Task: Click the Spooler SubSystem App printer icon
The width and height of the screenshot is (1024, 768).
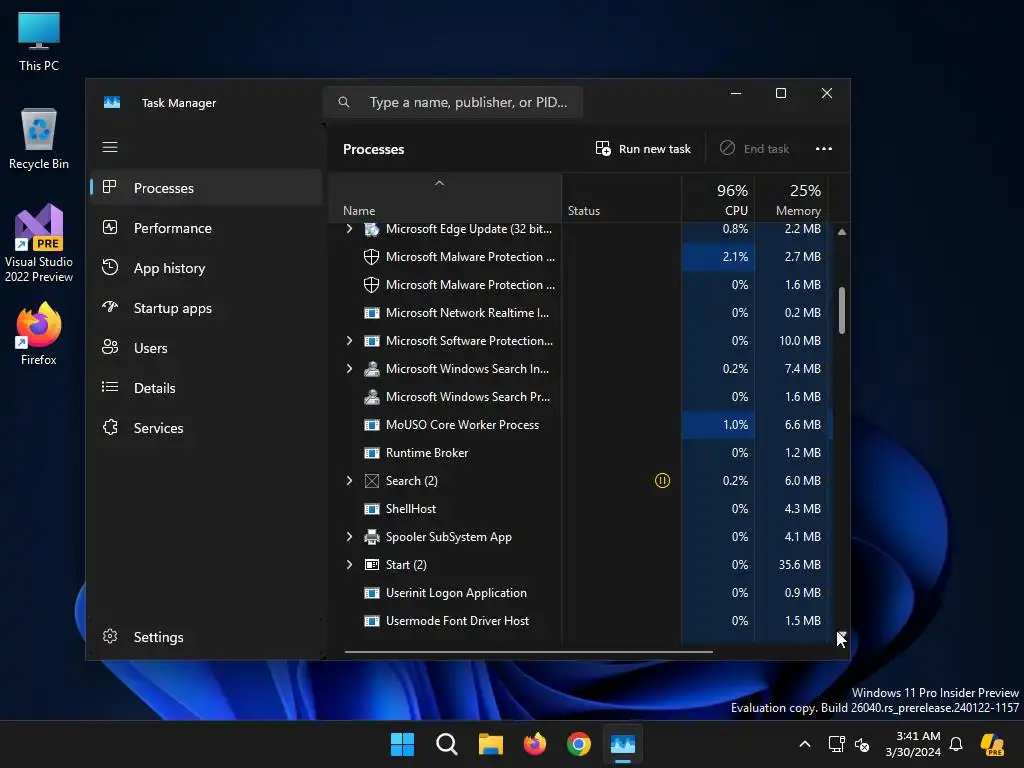Action: coord(372,537)
